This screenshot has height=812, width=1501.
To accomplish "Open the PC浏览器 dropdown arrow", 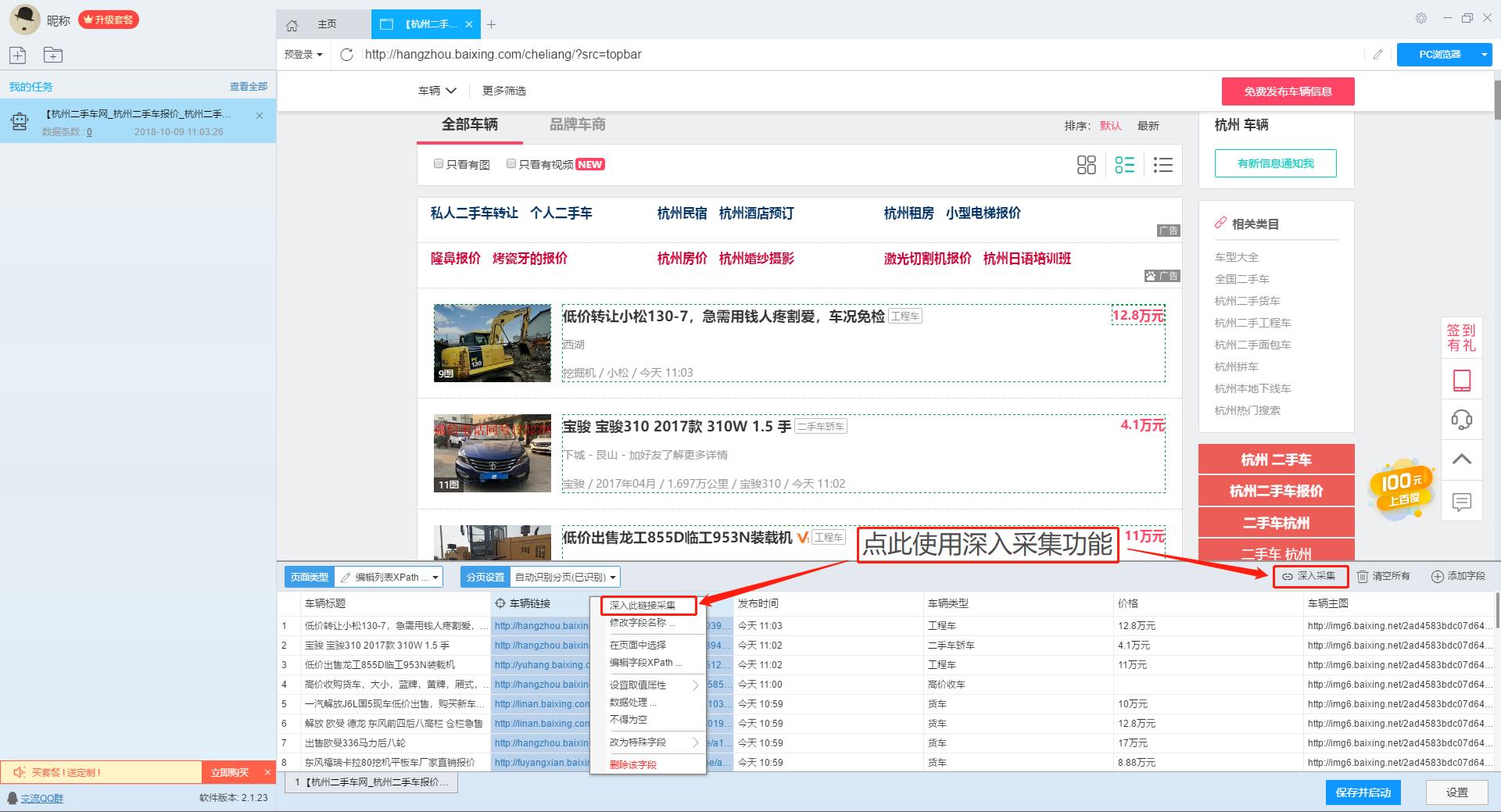I will (x=1484, y=55).
